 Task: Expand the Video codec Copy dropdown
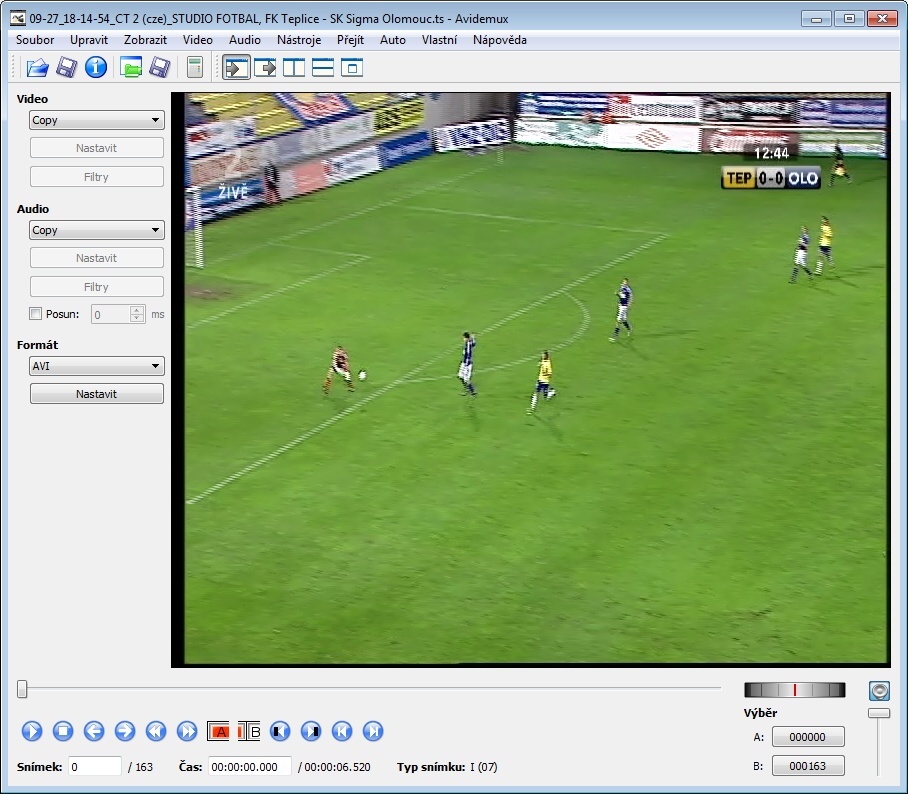click(x=97, y=120)
